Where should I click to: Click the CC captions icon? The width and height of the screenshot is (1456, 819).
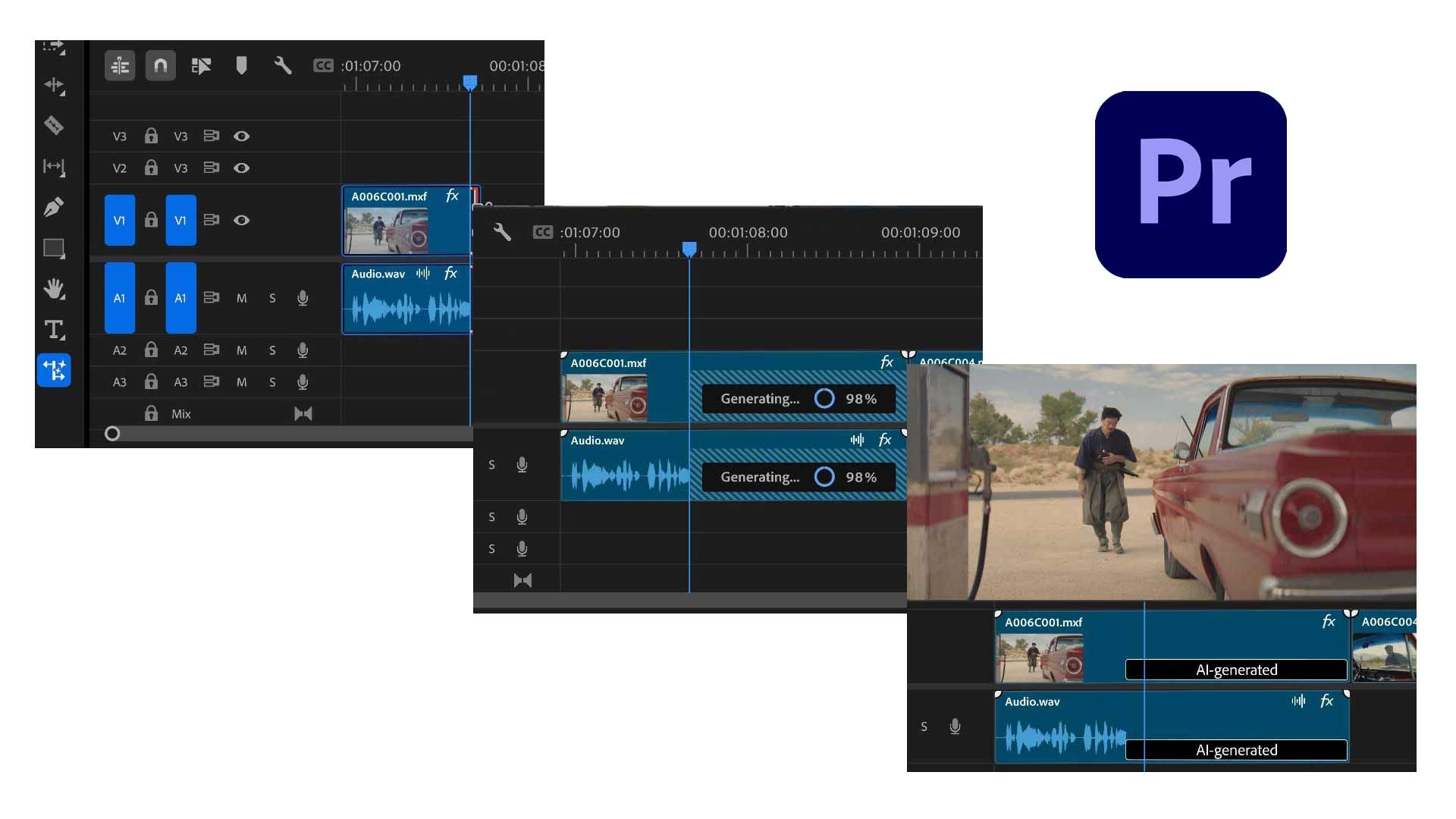point(323,66)
